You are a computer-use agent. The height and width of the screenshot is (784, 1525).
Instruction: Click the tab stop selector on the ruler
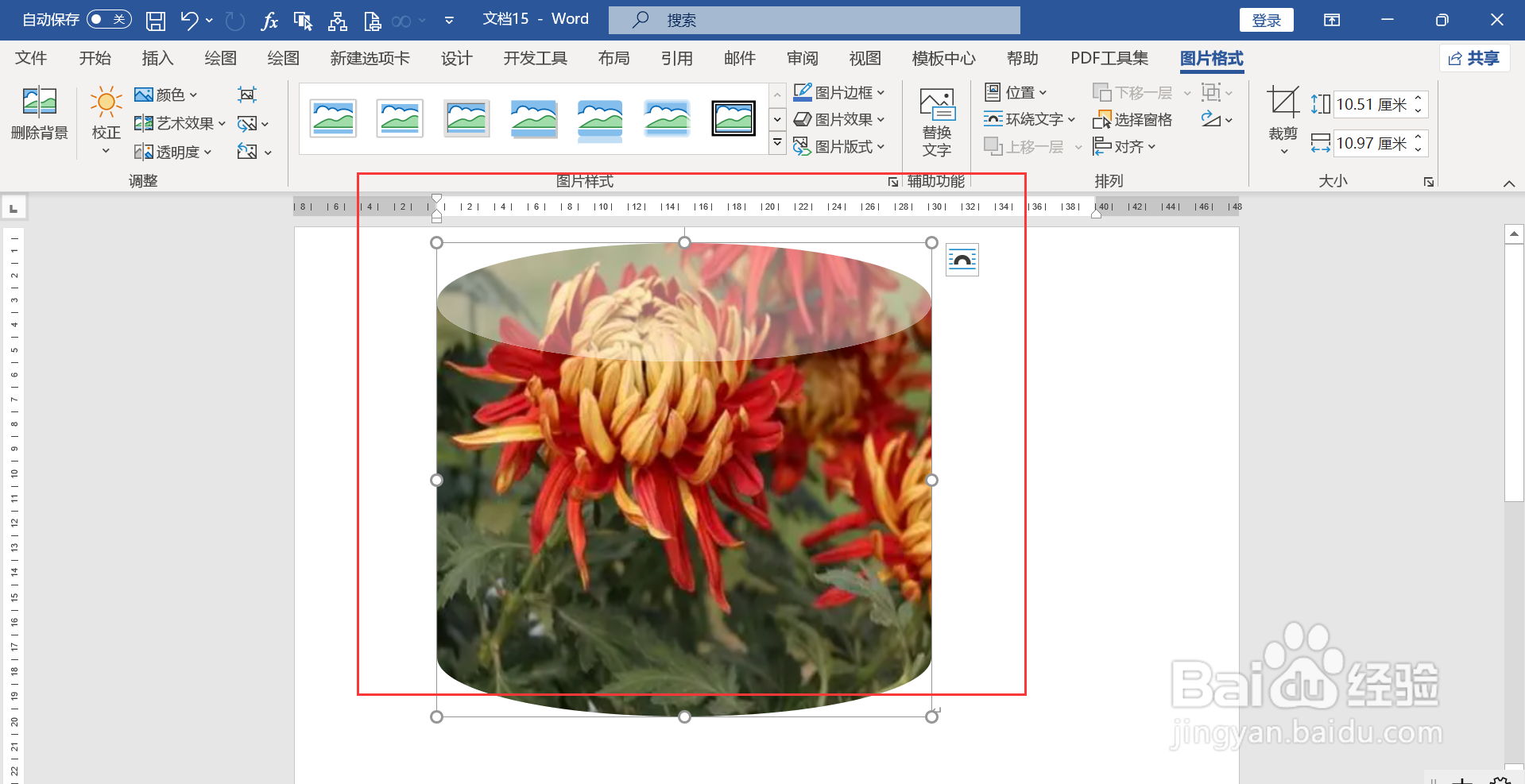14,208
